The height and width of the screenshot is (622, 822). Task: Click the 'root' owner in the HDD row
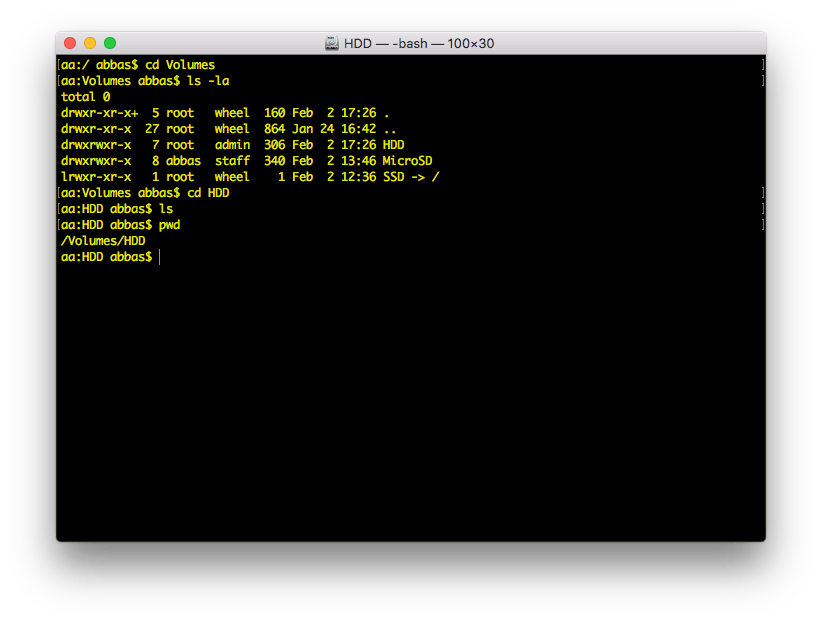point(179,144)
